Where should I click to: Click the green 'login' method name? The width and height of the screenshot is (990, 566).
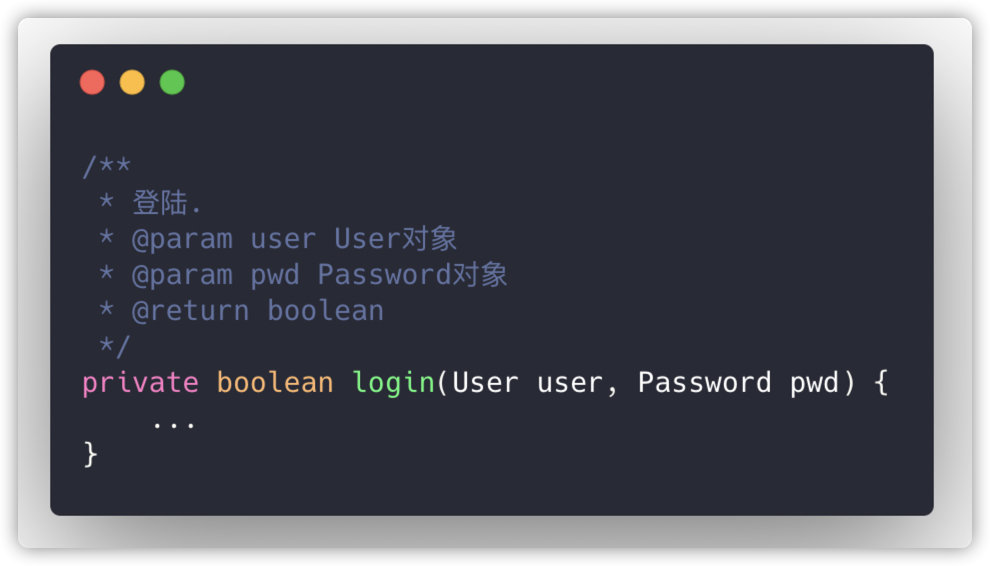394,383
